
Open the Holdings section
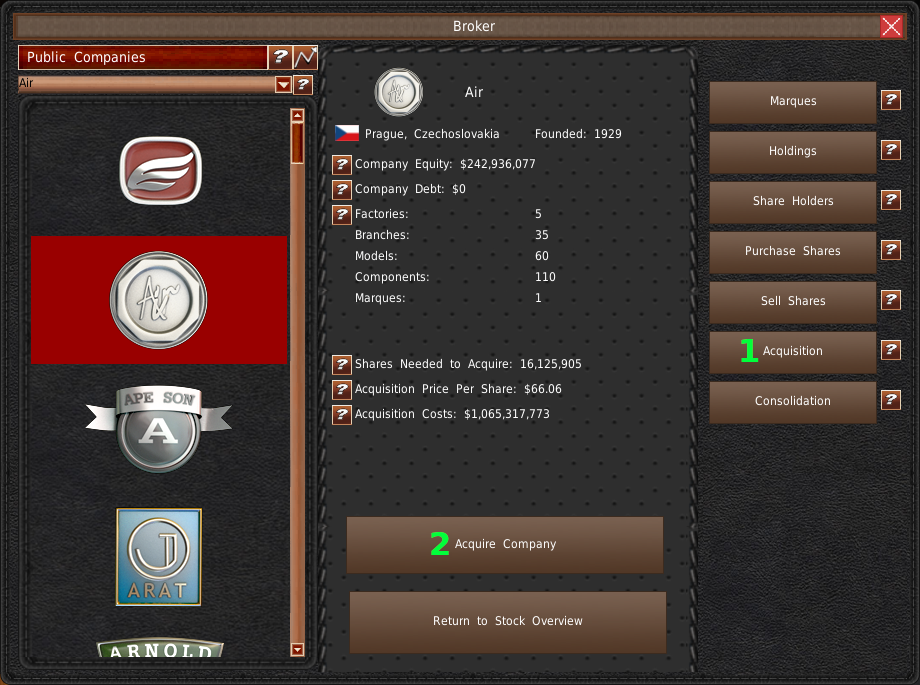point(792,151)
